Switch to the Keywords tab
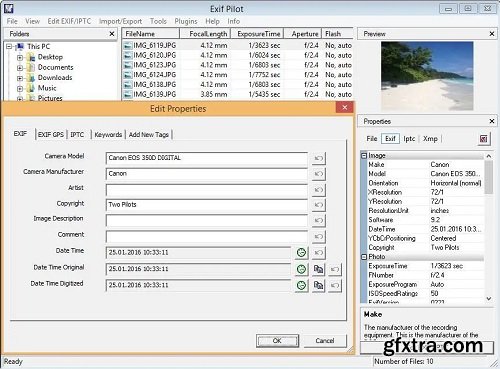This screenshot has width=500, height=369. pos(108,135)
